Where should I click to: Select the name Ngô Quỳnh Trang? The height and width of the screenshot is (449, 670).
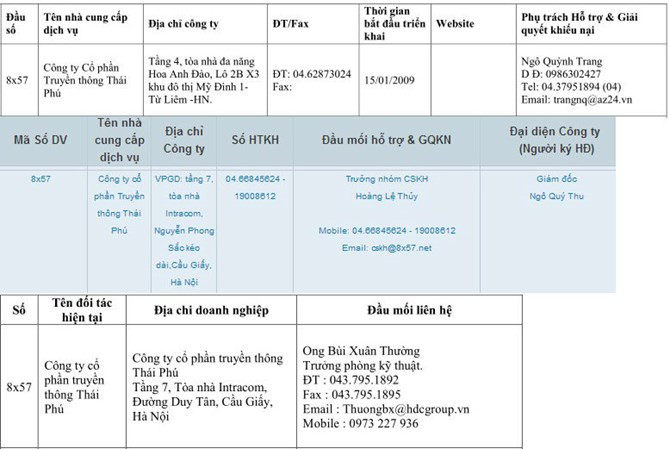point(561,60)
